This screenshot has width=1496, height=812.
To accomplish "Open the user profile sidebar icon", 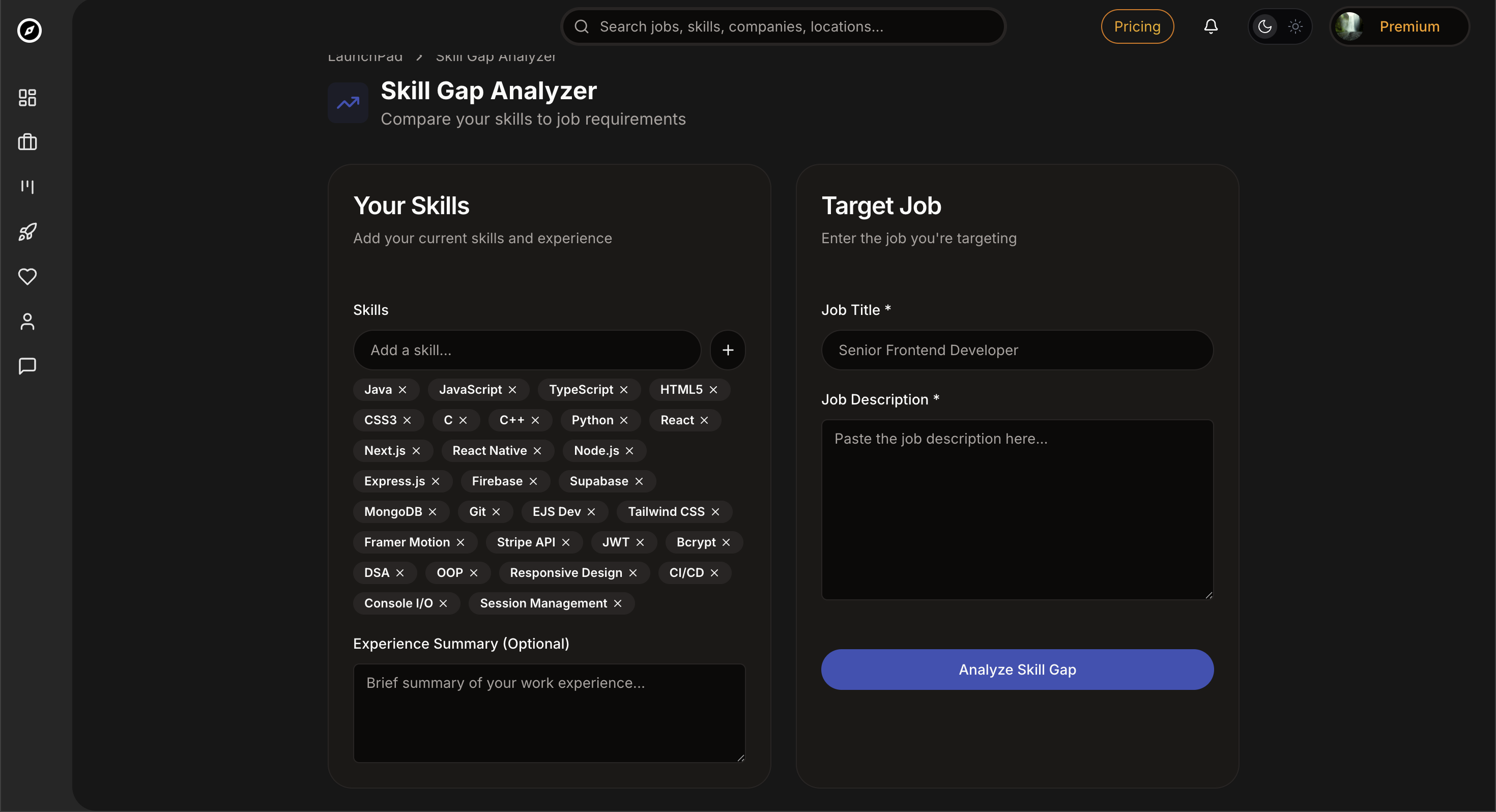I will tap(27, 321).
